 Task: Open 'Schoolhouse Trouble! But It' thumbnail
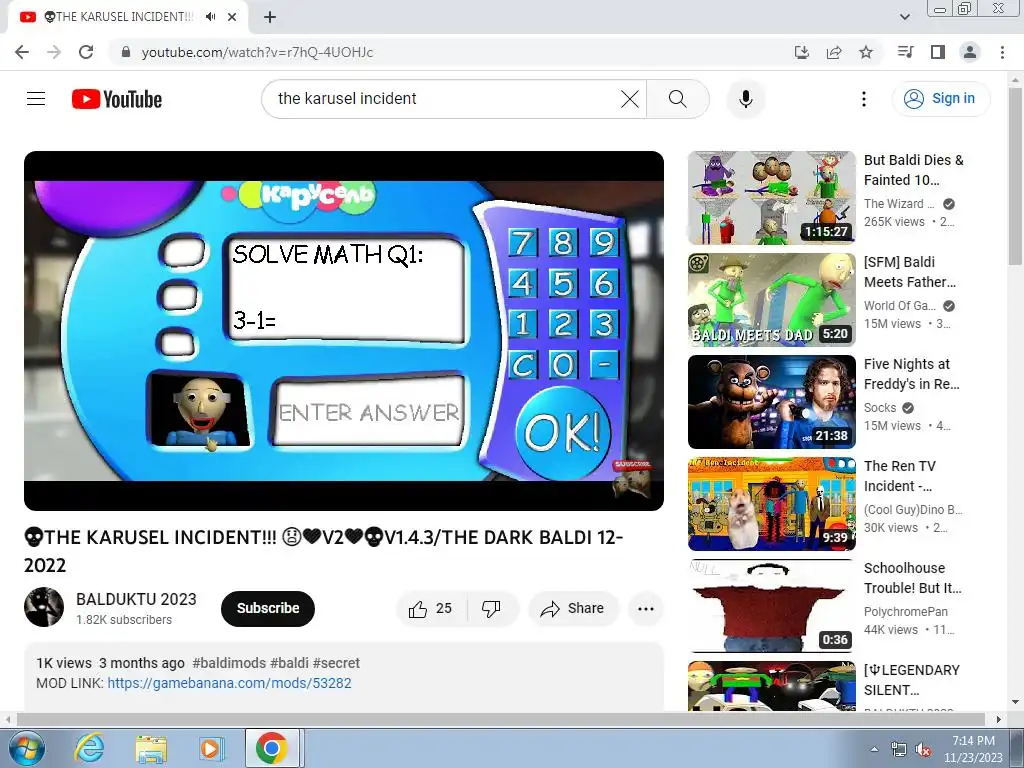(x=771, y=605)
